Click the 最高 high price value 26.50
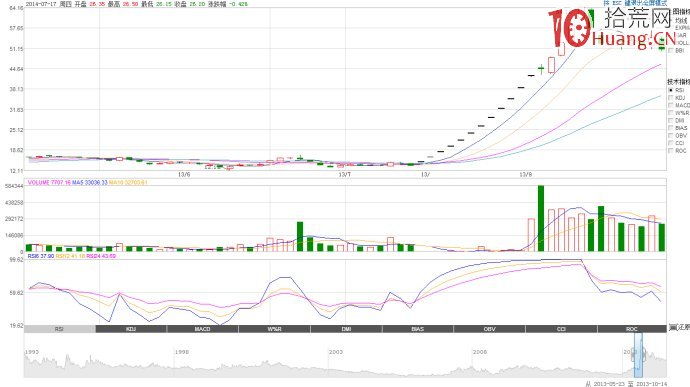The image size is (690, 387). click(x=131, y=4)
